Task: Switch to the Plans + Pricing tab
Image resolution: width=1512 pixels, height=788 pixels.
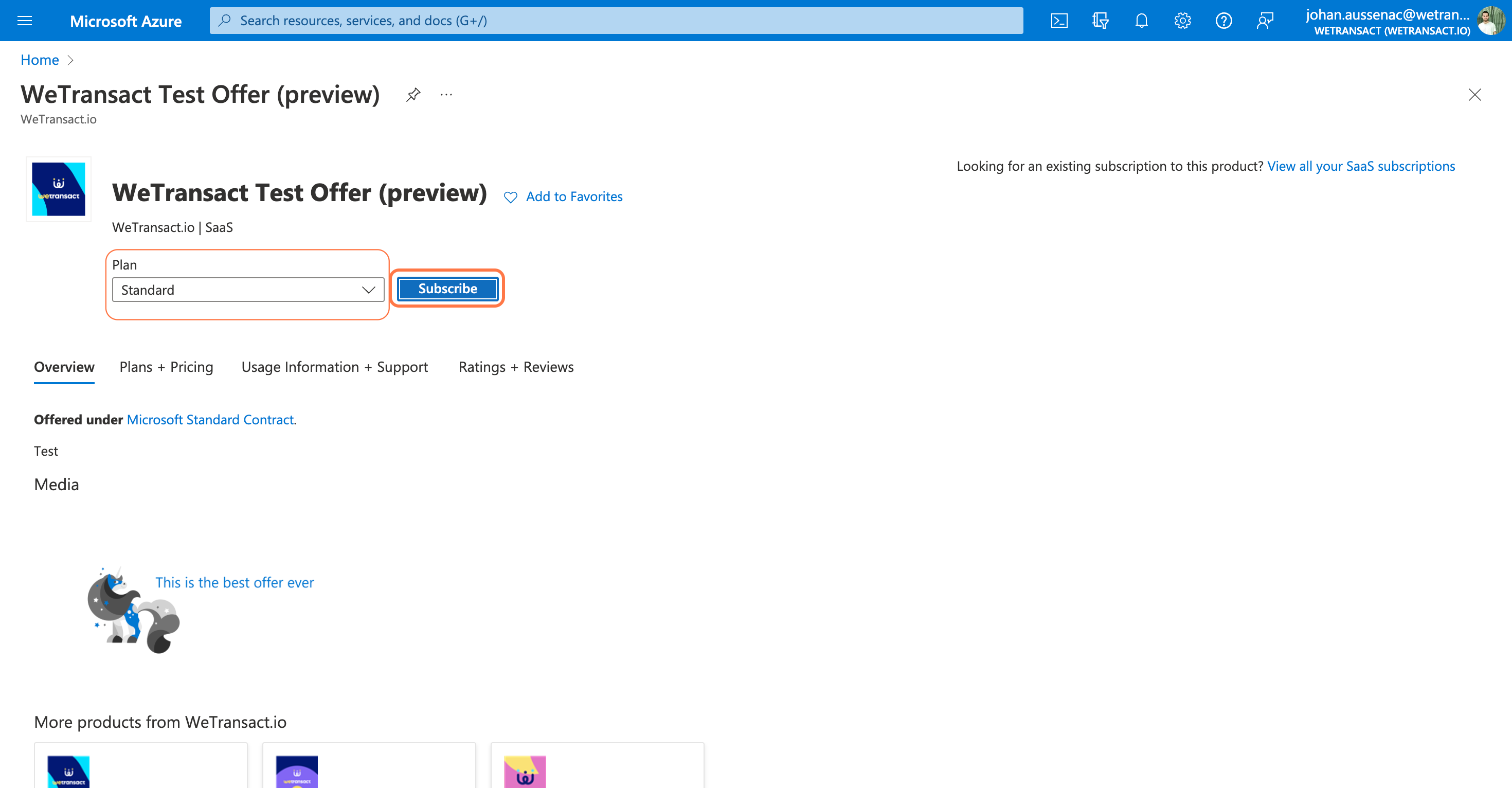Action: click(x=166, y=367)
